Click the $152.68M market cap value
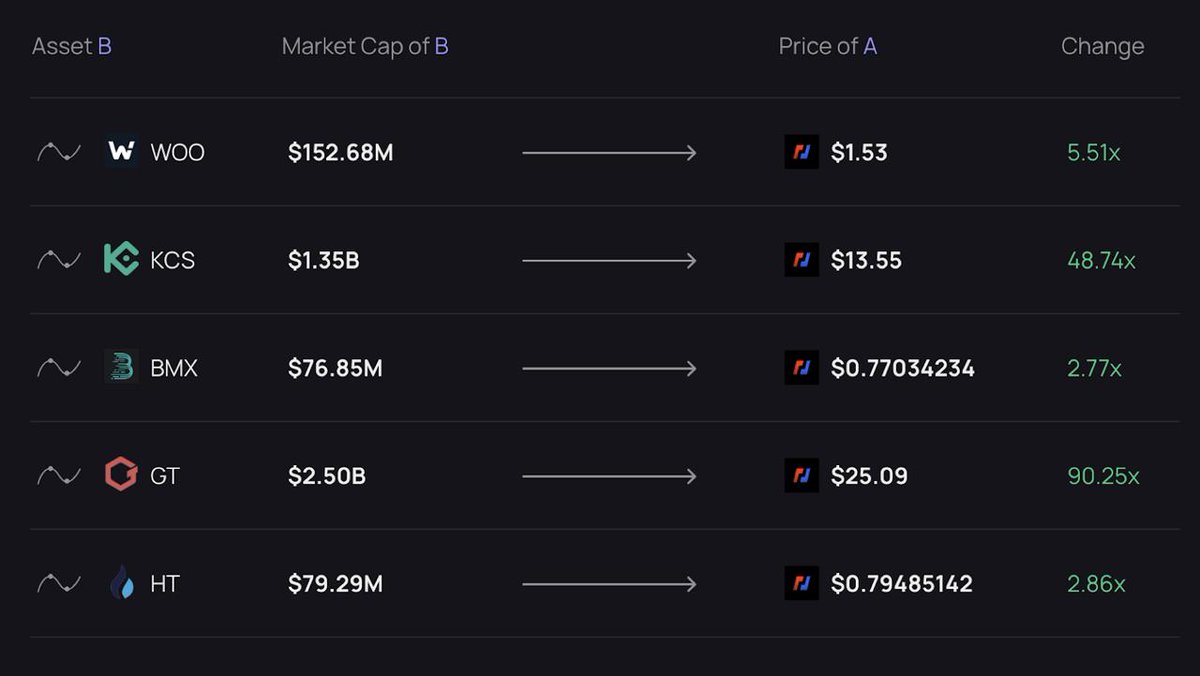Image resolution: width=1200 pixels, height=676 pixels. tap(340, 152)
